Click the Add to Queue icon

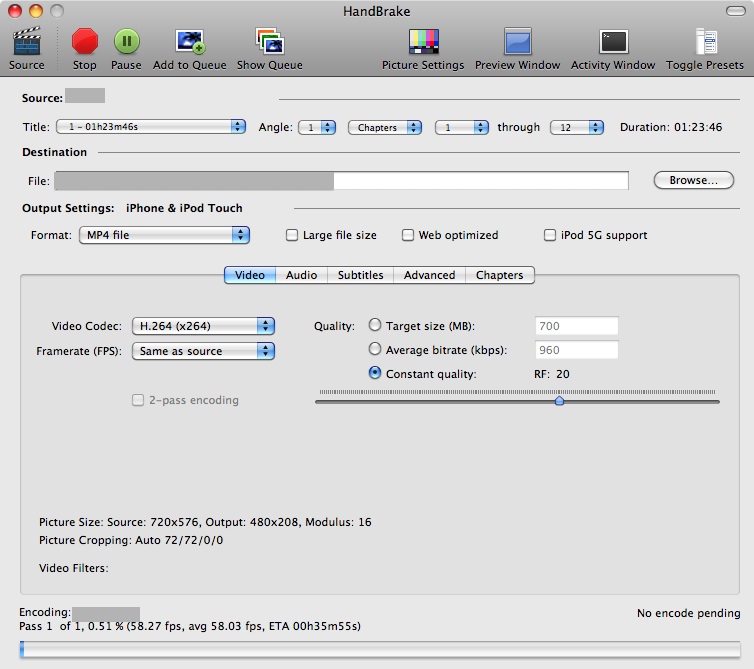click(190, 42)
